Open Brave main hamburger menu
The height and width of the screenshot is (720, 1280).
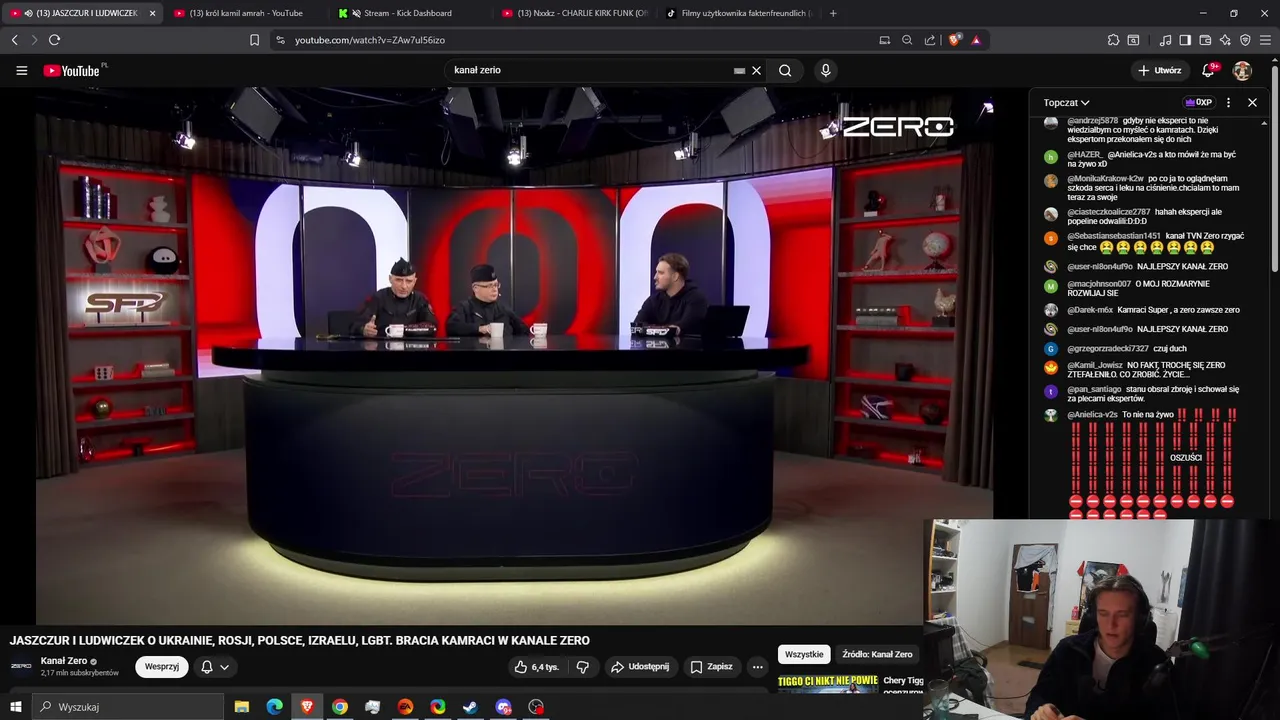click(1266, 40)
